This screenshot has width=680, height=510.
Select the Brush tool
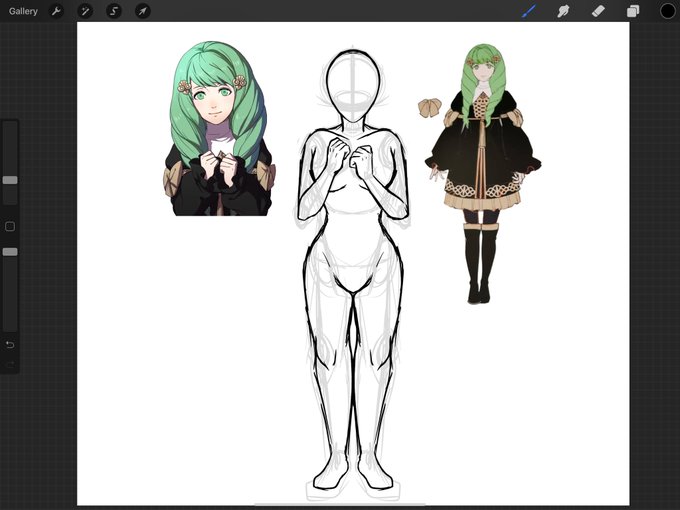[529, 11]
